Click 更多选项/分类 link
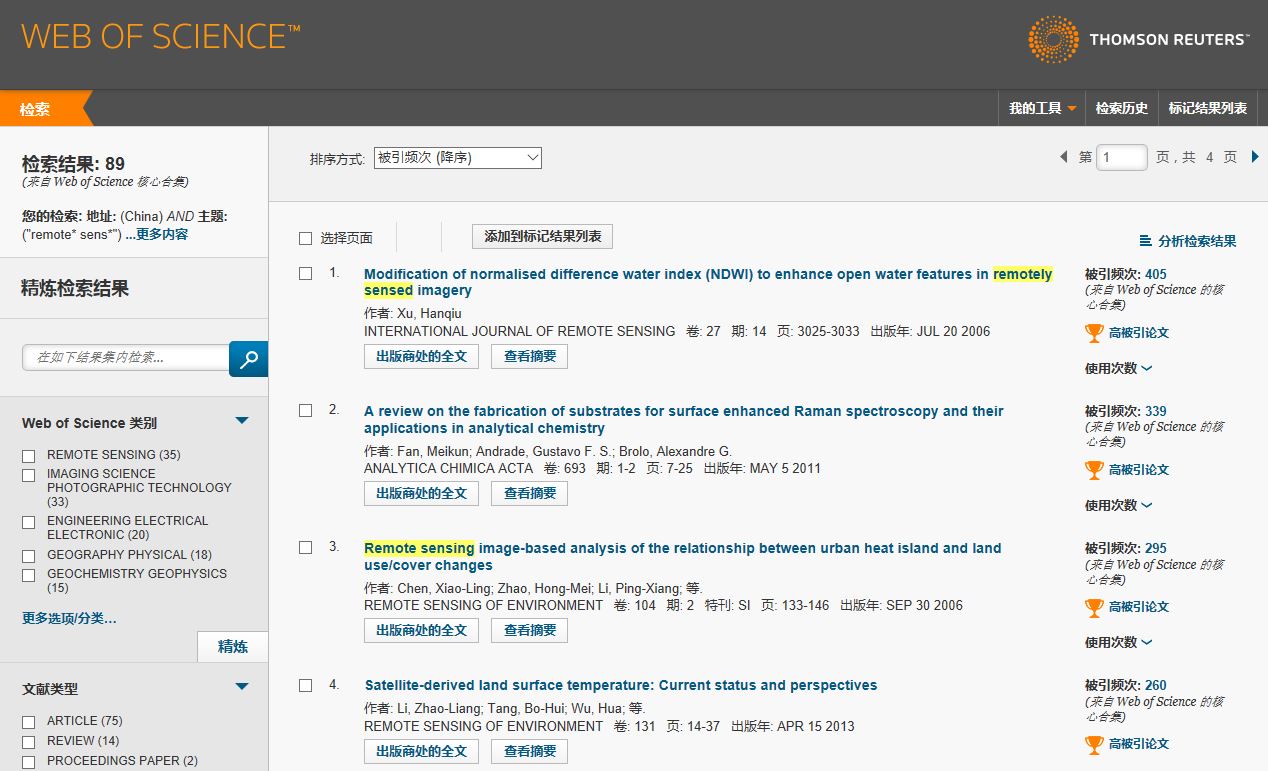This screenshot has width=1268, height=771. click(69, 618)
